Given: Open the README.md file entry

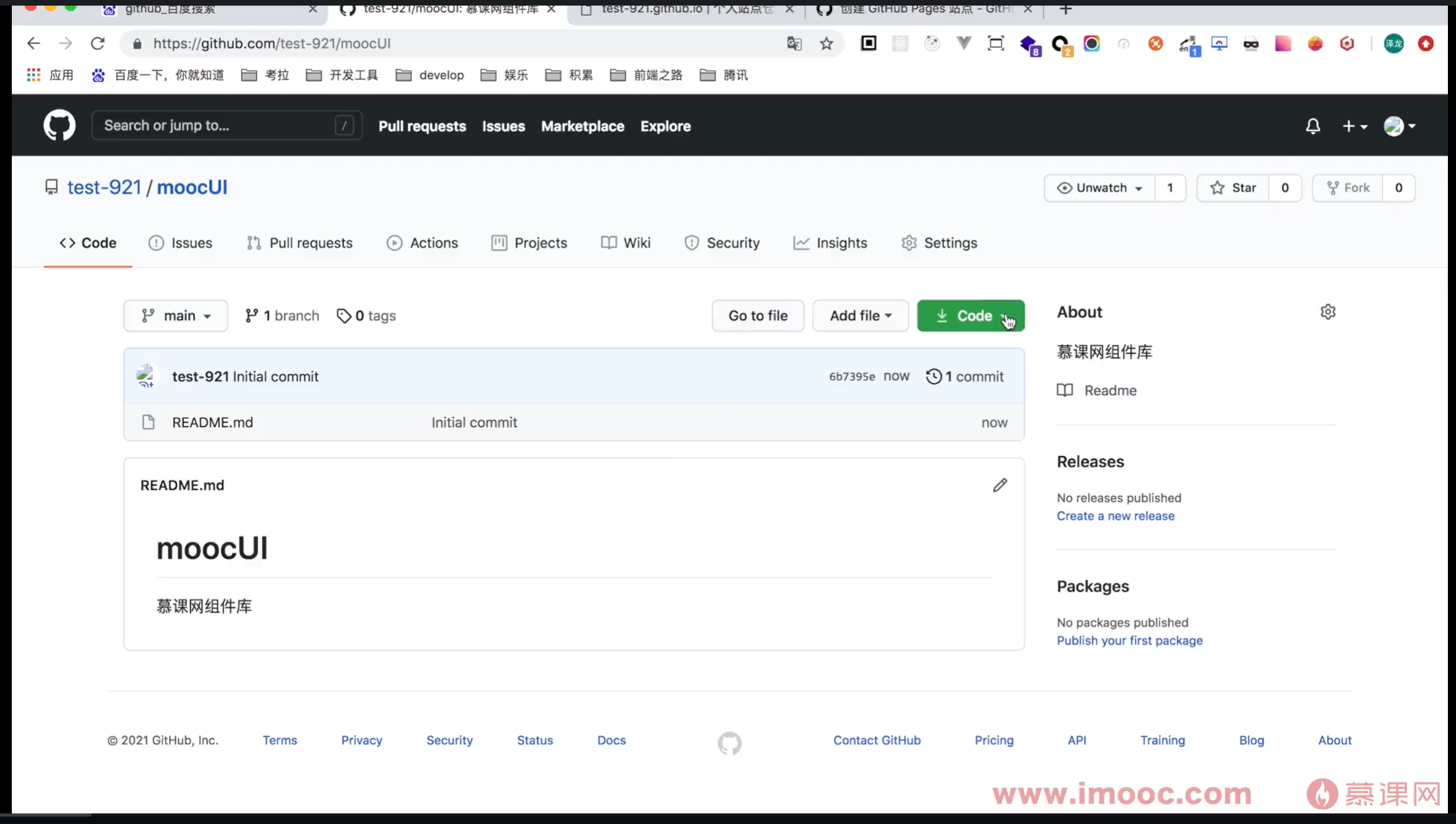Looking at the screenshot, I should click(x=212, y=423).
